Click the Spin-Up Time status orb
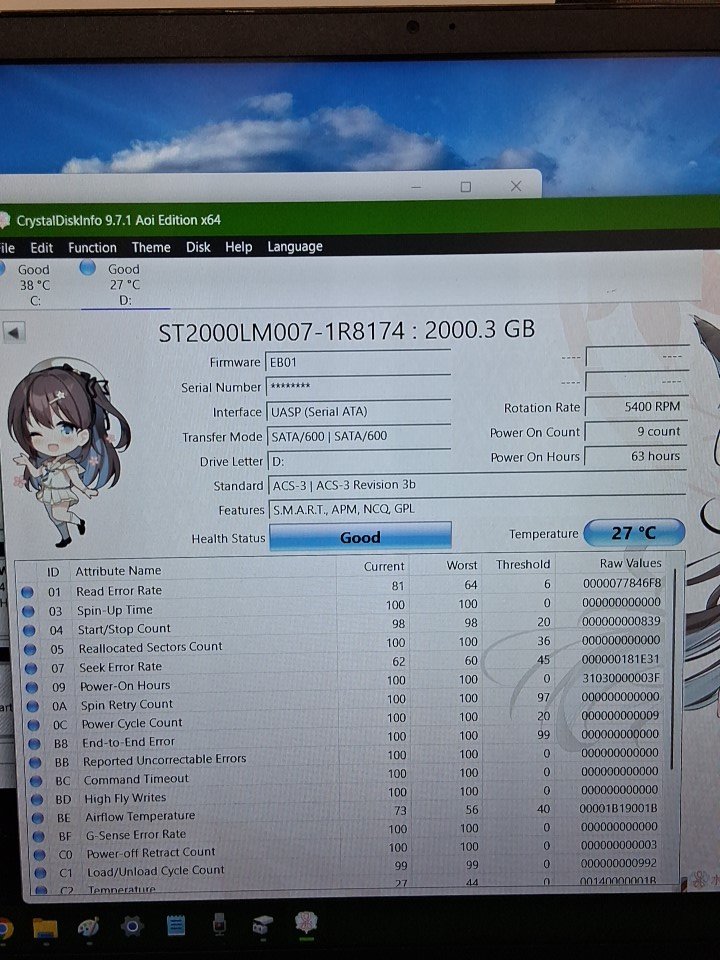Image resolution: width=720 pixels, height=960 pixels. coord(28,611)
